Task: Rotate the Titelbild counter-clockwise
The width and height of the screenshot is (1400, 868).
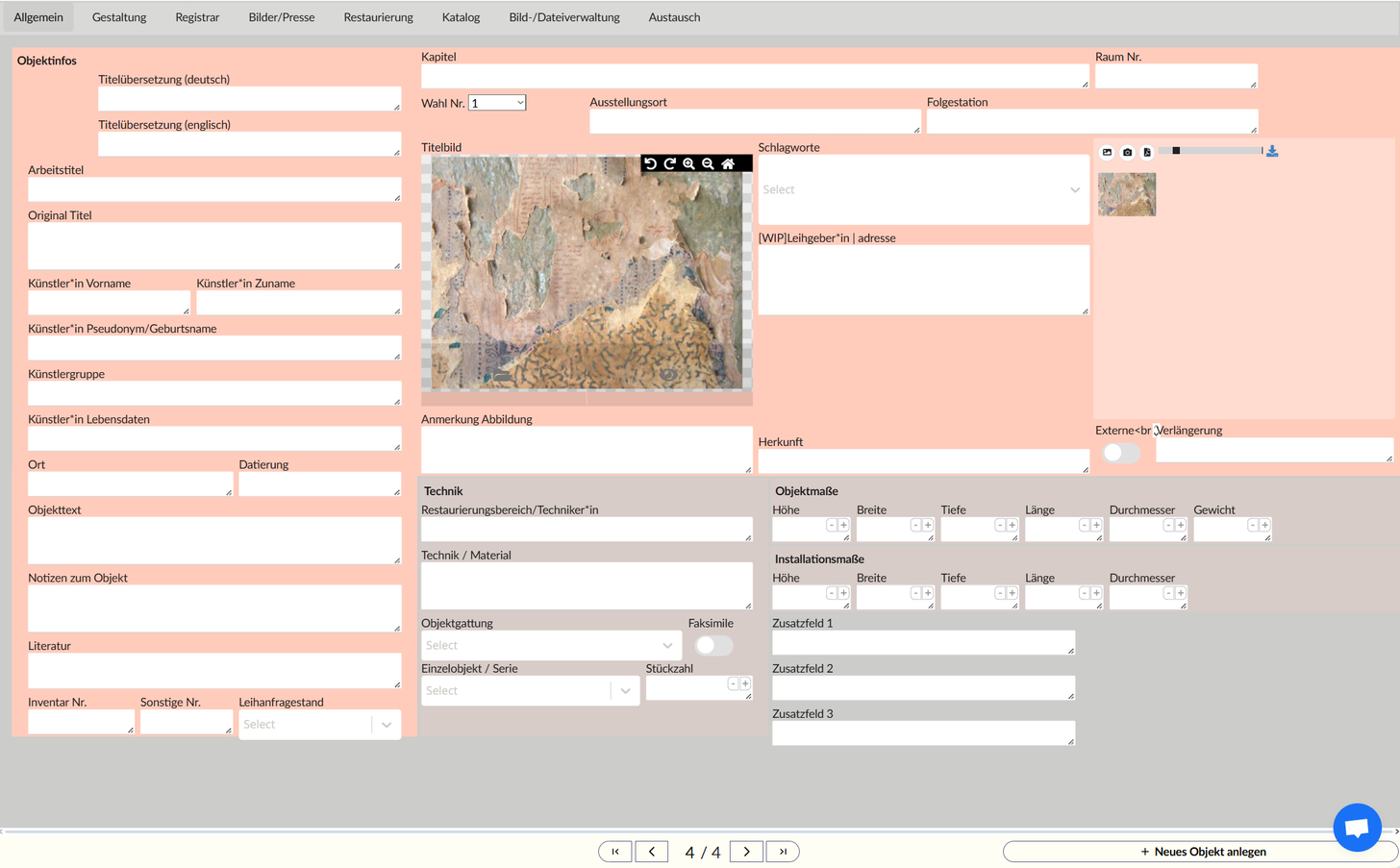Action: tap(651, 164)
